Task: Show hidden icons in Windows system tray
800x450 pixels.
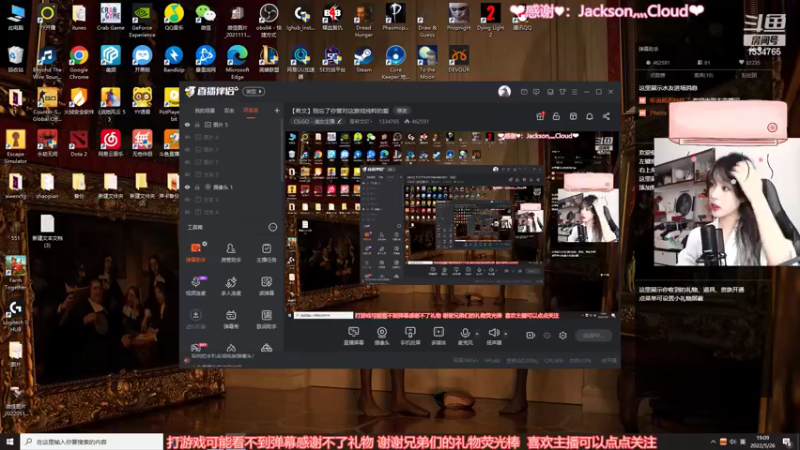Action: coord(713,442)
